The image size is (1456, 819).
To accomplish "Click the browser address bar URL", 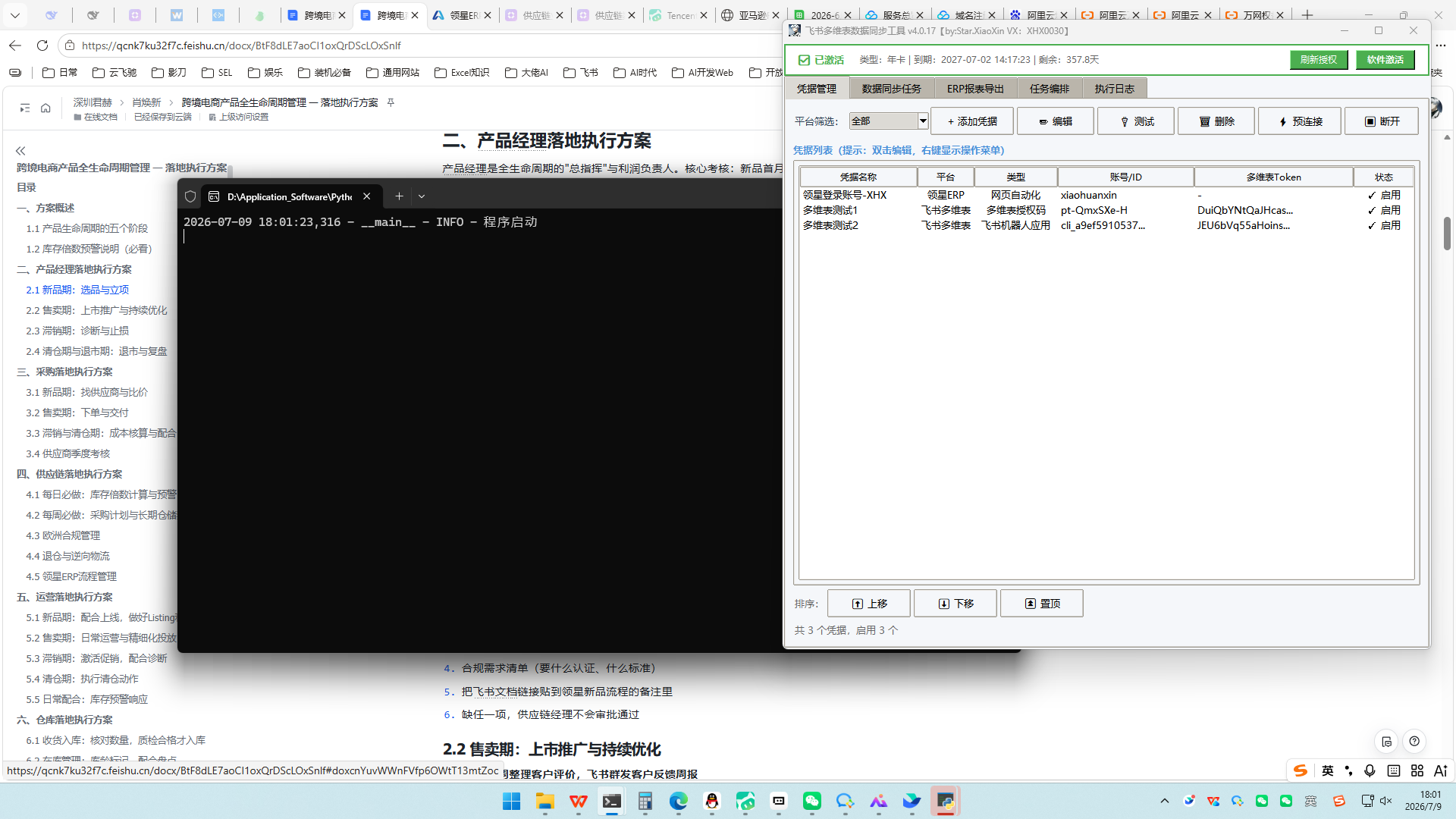I will click(x=241, y=45).
